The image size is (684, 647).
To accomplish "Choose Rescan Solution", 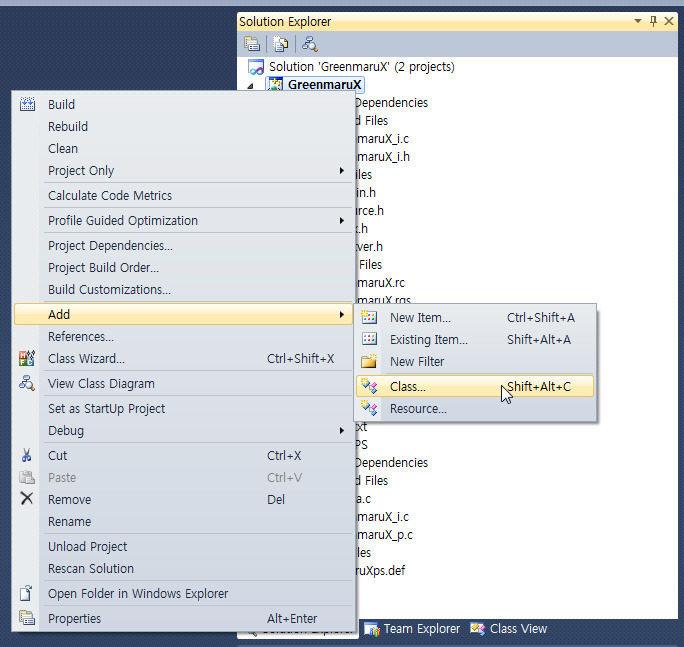I will (x=183, y=568).
